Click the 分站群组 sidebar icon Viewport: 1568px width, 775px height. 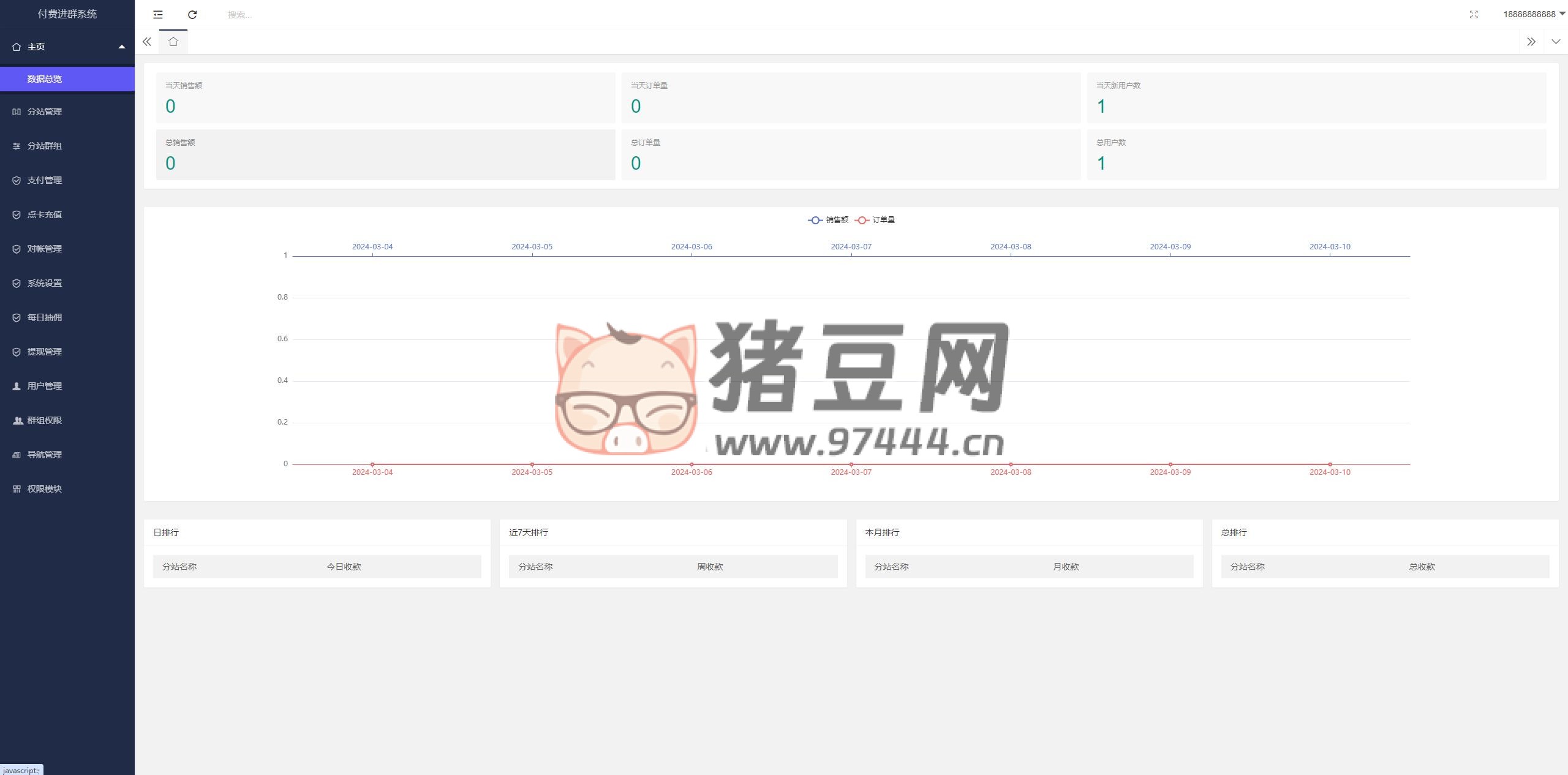coord(17,146)
